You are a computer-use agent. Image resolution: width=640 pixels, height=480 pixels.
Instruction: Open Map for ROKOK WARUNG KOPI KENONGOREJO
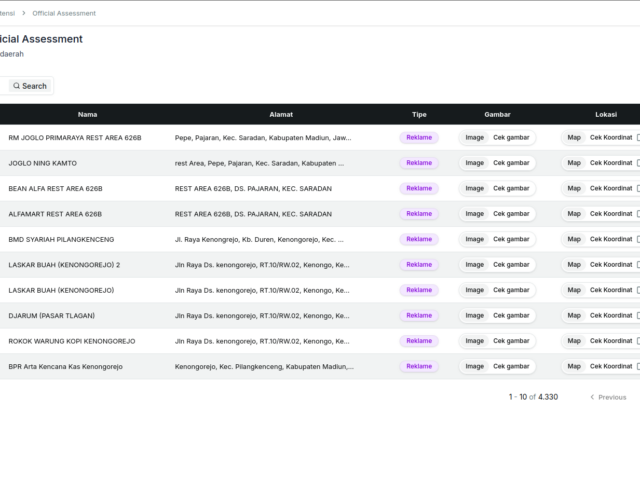574,341
